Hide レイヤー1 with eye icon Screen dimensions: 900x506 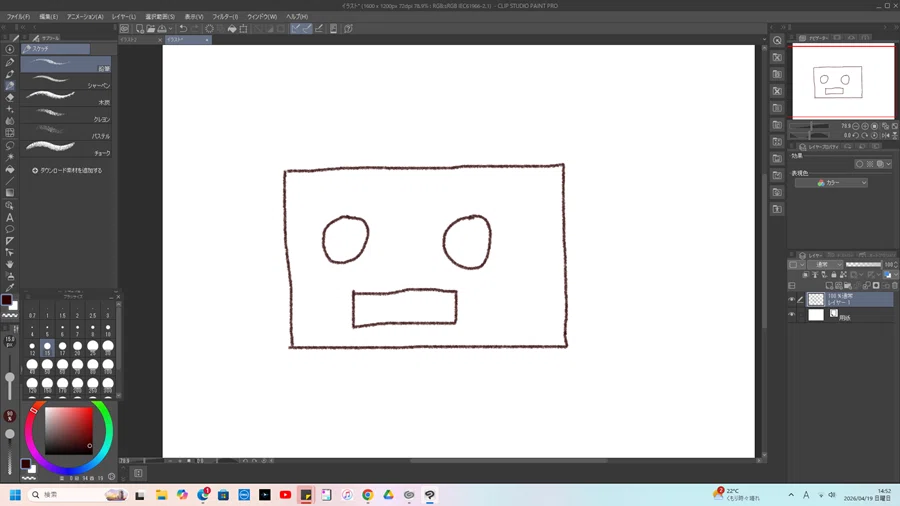792,299
